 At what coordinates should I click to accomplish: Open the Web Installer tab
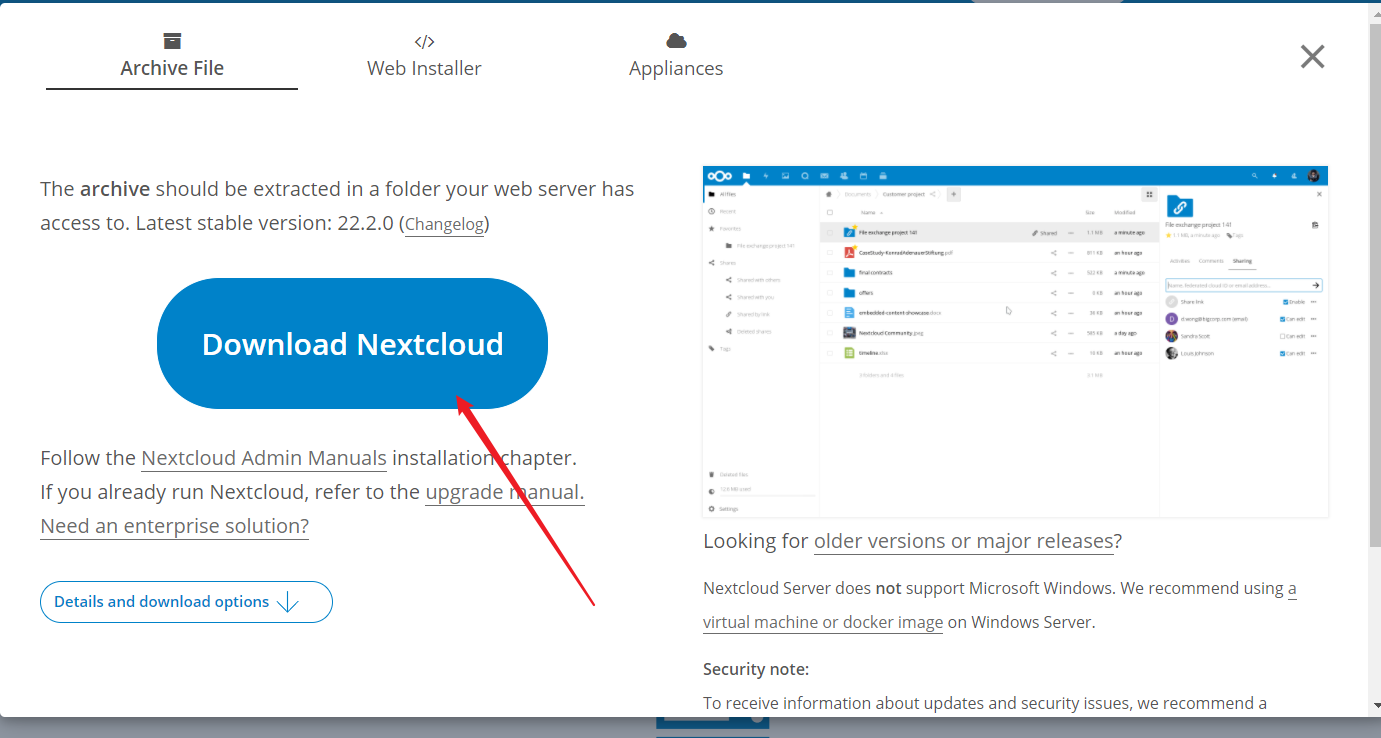424,56
